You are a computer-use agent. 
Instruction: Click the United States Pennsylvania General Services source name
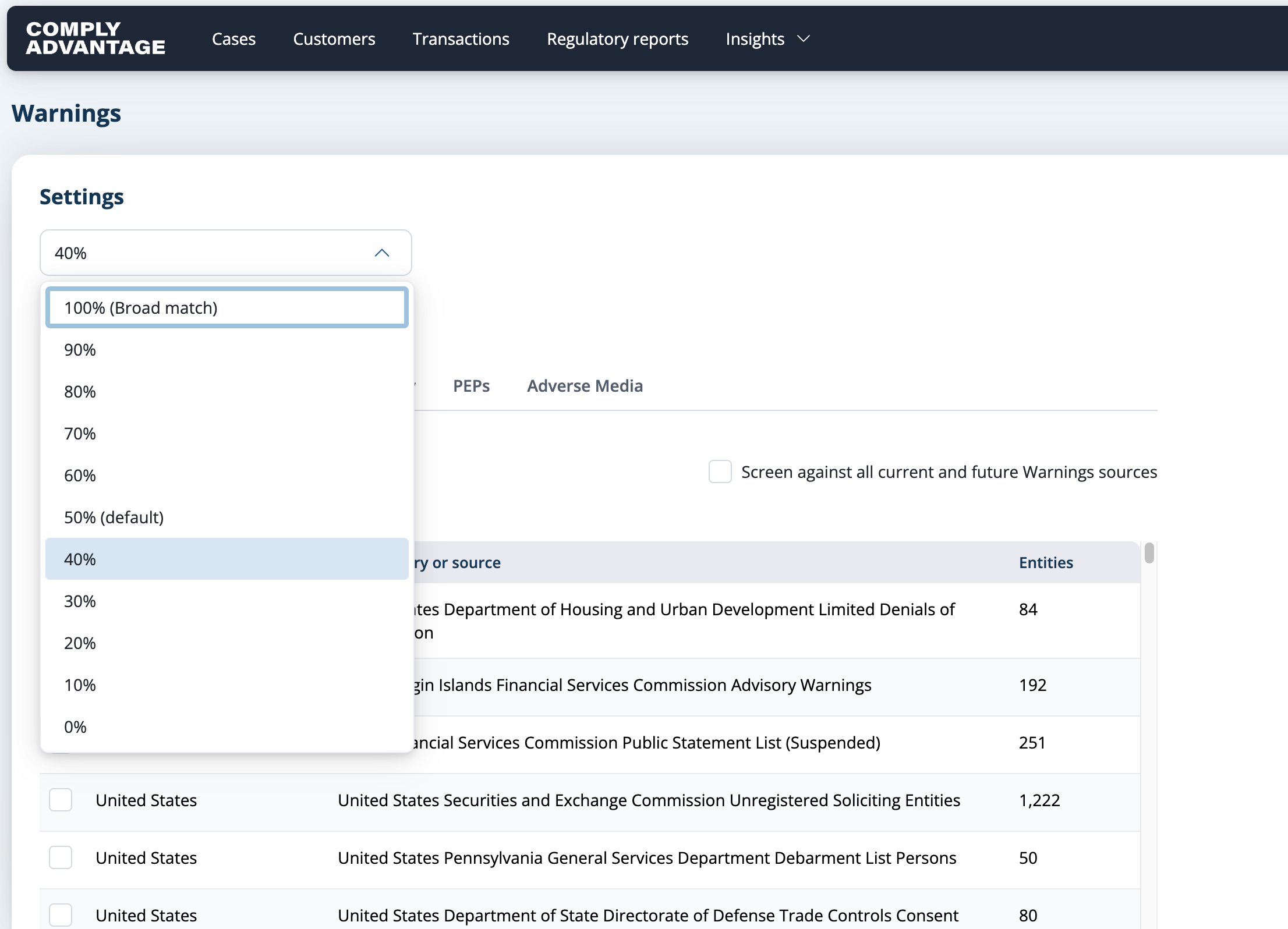pyautogui.click(x=647, y=858)
